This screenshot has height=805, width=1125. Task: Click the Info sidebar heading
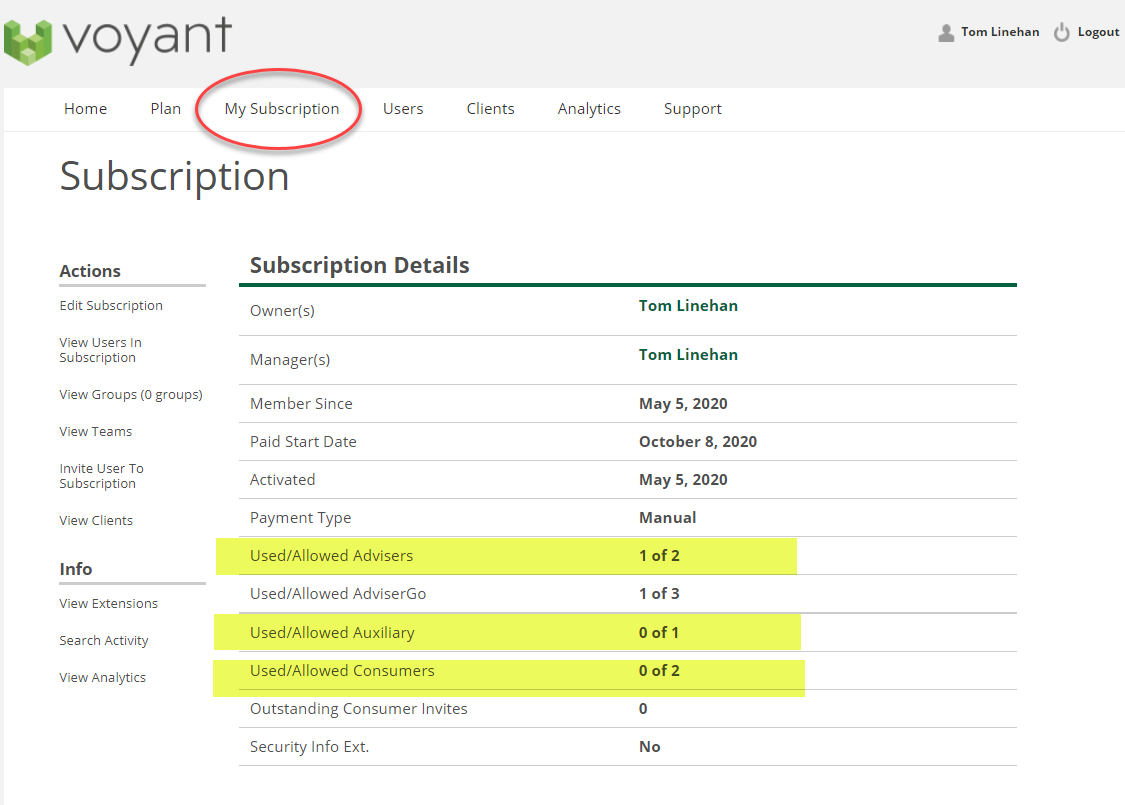(x=75, y=569)
